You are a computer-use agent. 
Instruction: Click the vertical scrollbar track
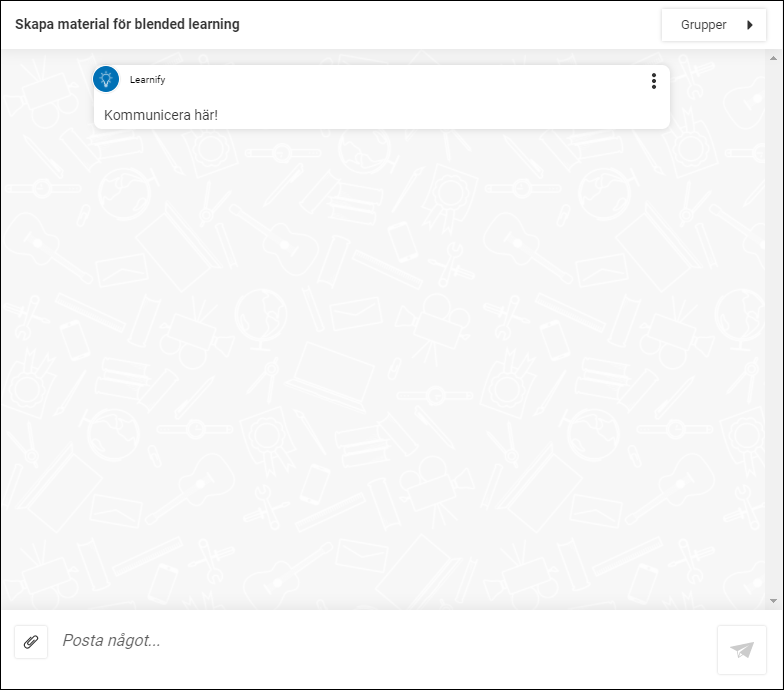click(x=774, y=330)
